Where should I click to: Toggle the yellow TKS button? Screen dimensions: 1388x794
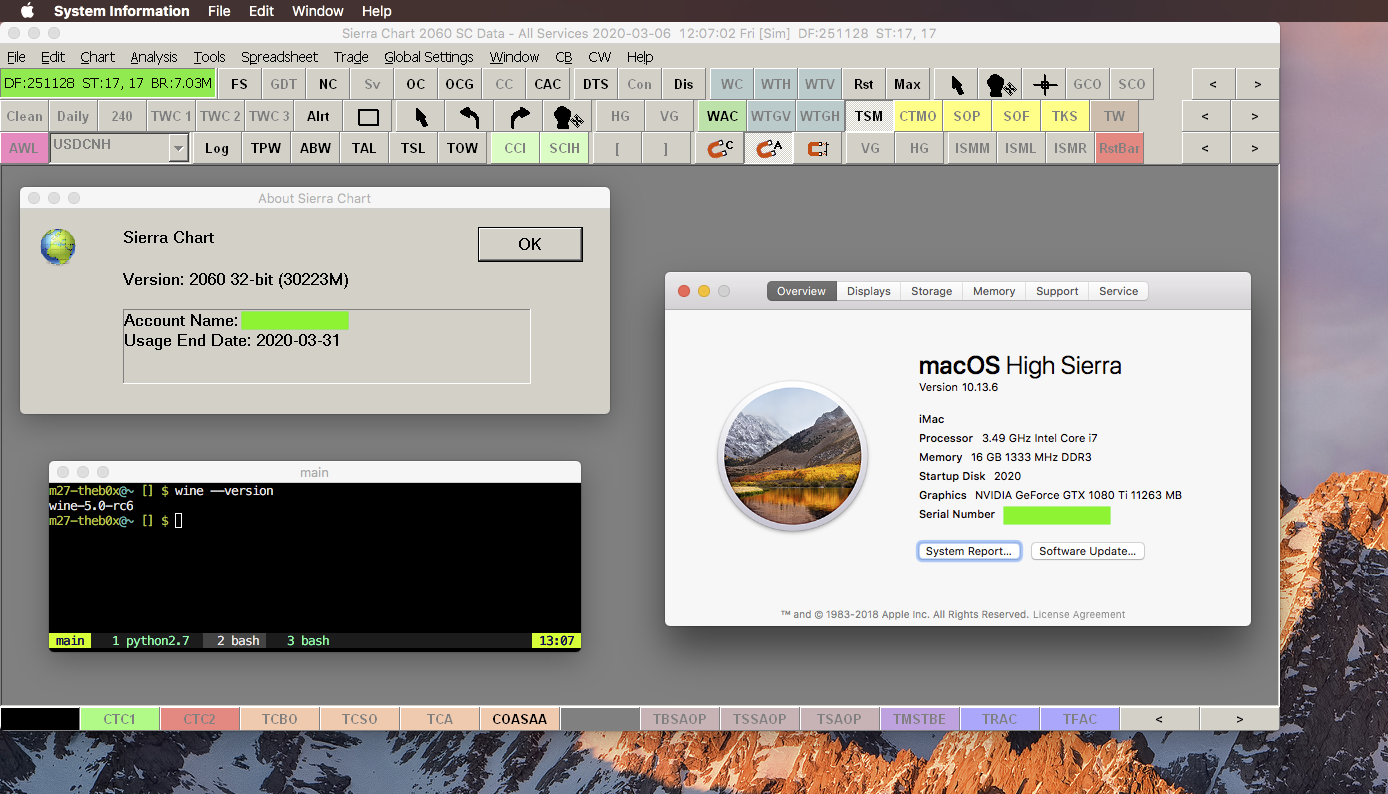[x=1065, y=117]
